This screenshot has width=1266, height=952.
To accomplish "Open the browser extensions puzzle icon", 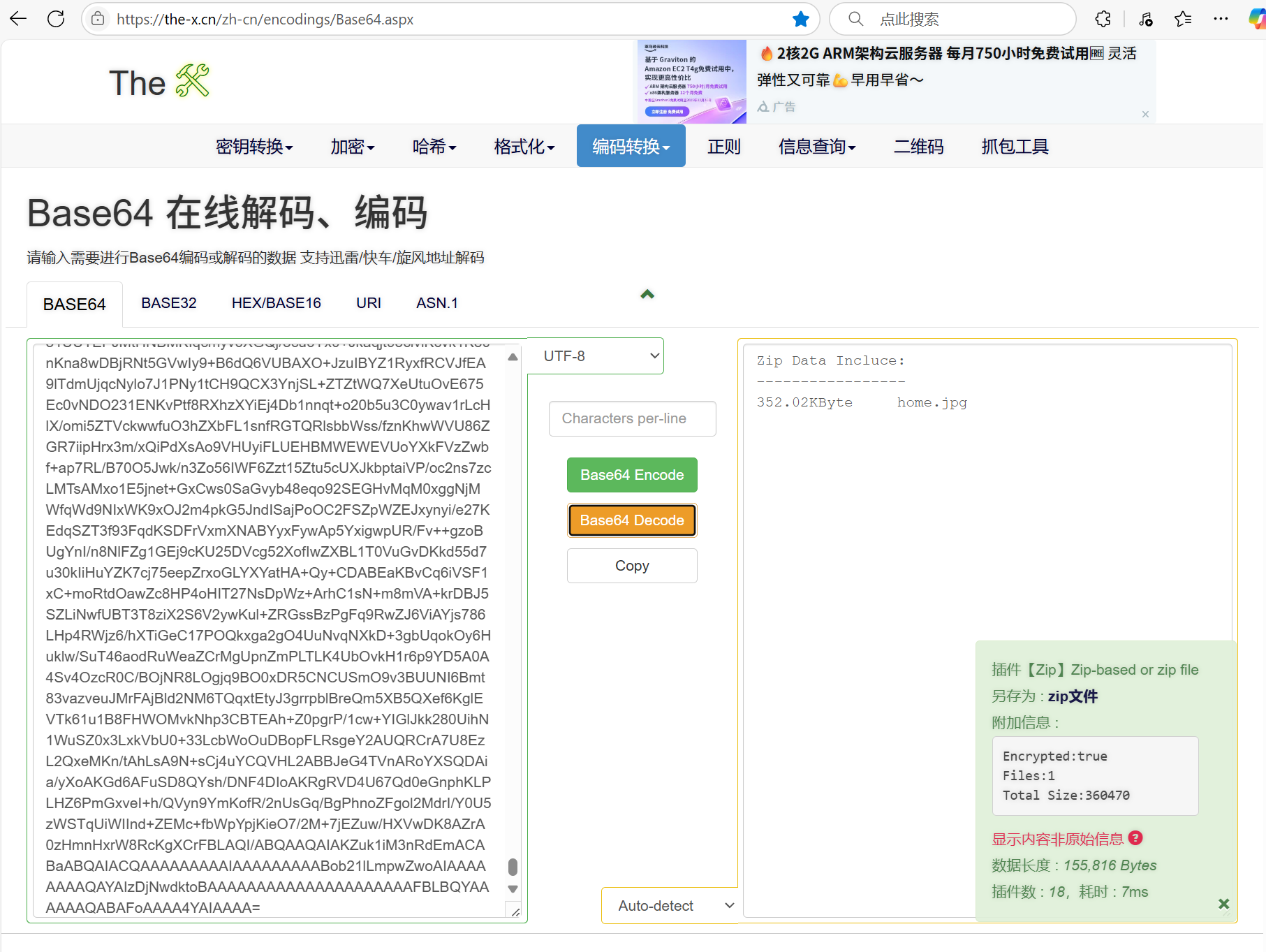I will tap(1103, 19).
